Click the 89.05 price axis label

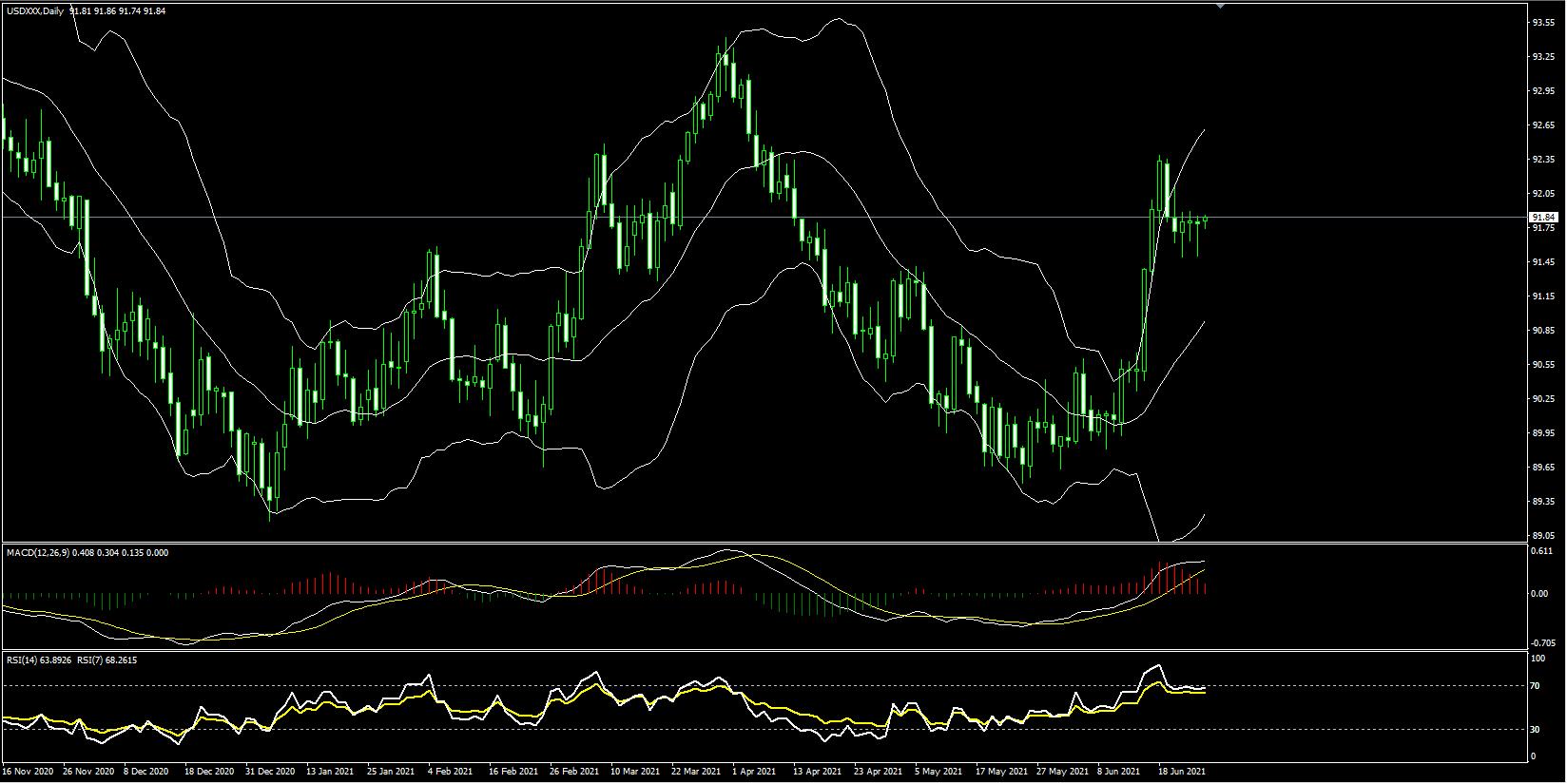pyautogui.click(x=1542, y=536)
